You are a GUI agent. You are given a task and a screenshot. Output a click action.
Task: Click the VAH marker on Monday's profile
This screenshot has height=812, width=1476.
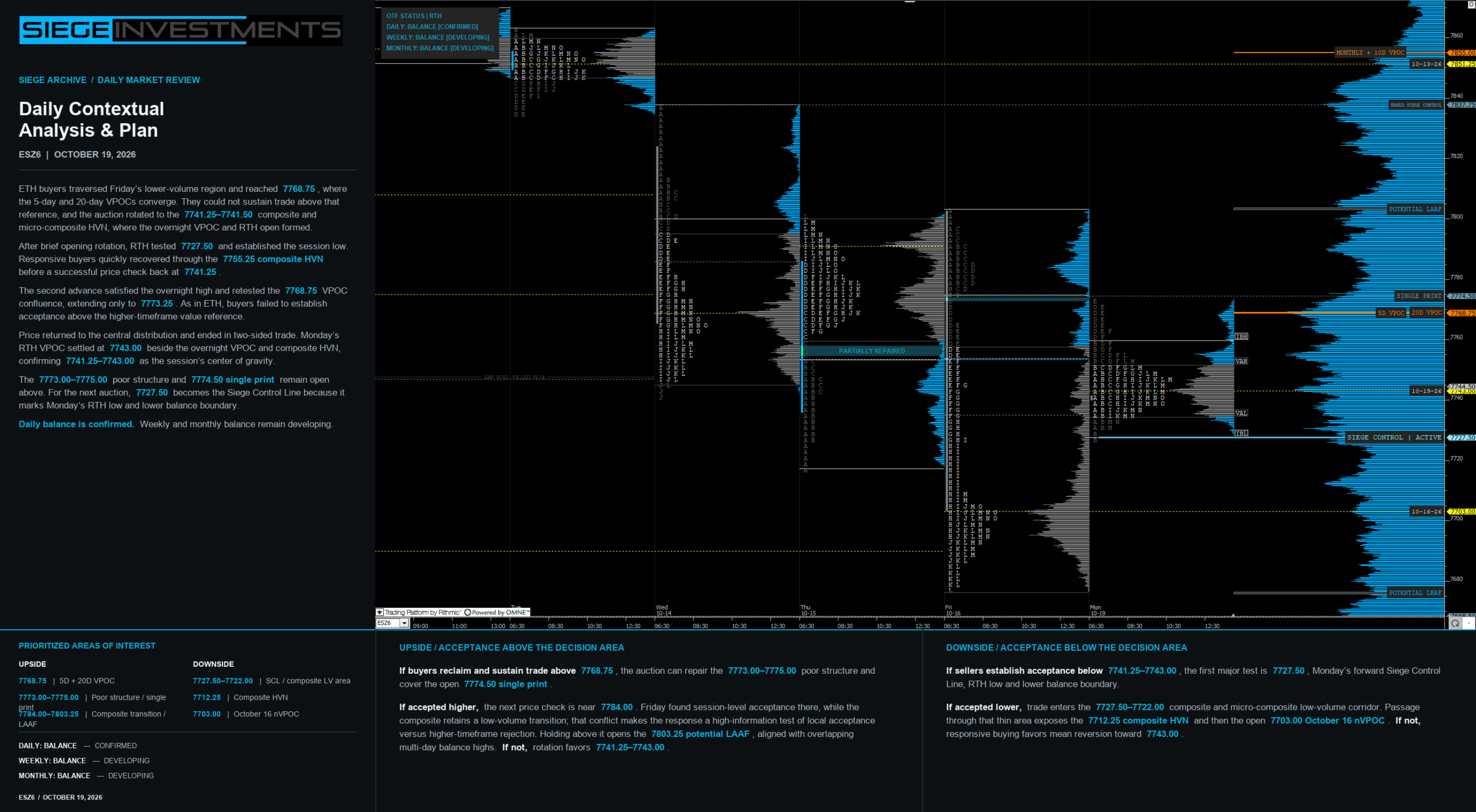point(1241,361)
